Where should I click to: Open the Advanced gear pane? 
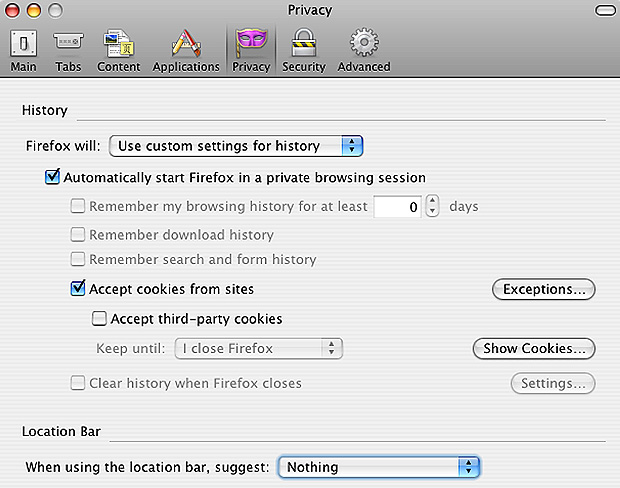364,51
